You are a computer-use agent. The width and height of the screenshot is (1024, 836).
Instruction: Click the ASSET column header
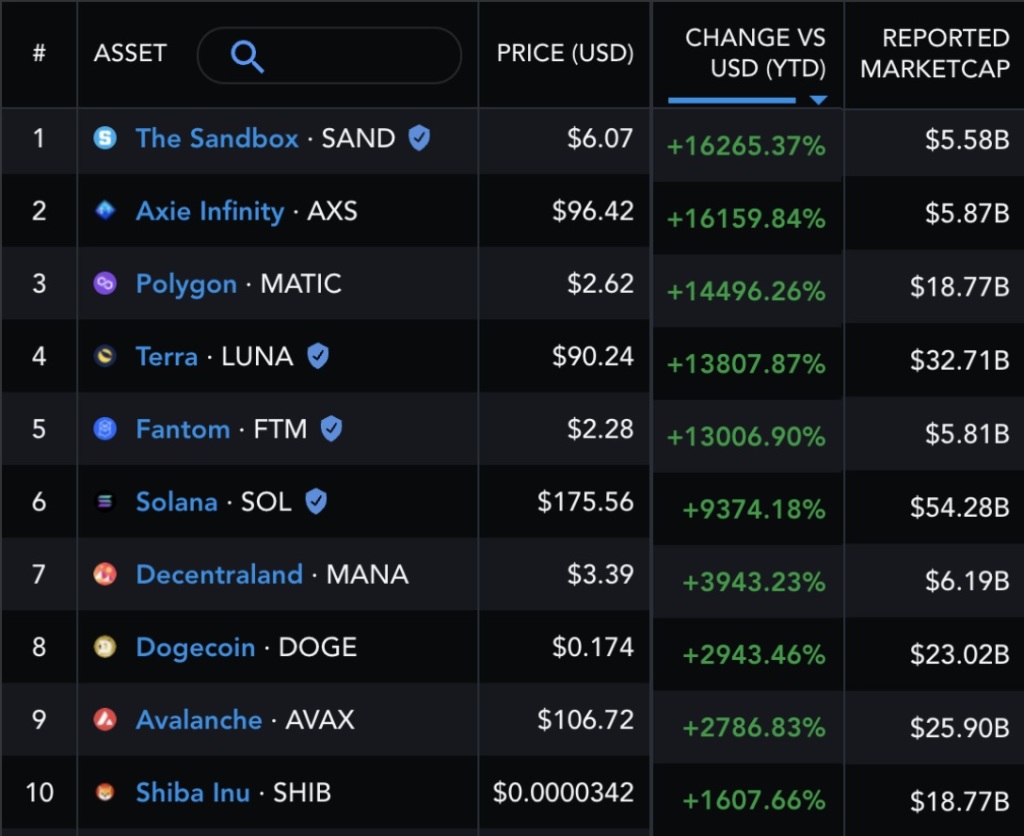[130, 54]
